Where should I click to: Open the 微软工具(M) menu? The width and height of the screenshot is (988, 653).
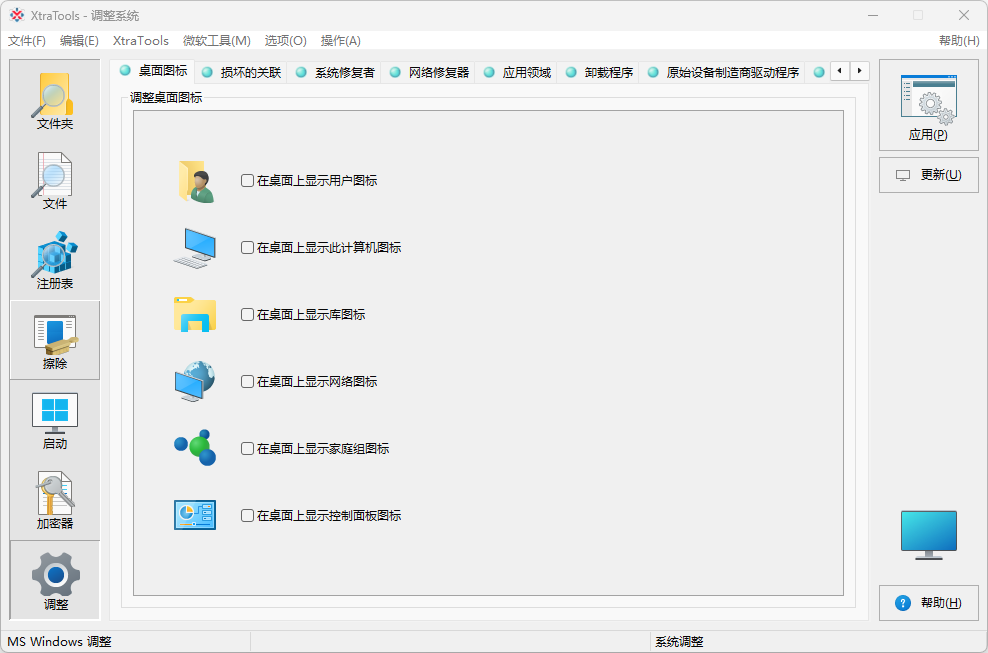[217, 41]
